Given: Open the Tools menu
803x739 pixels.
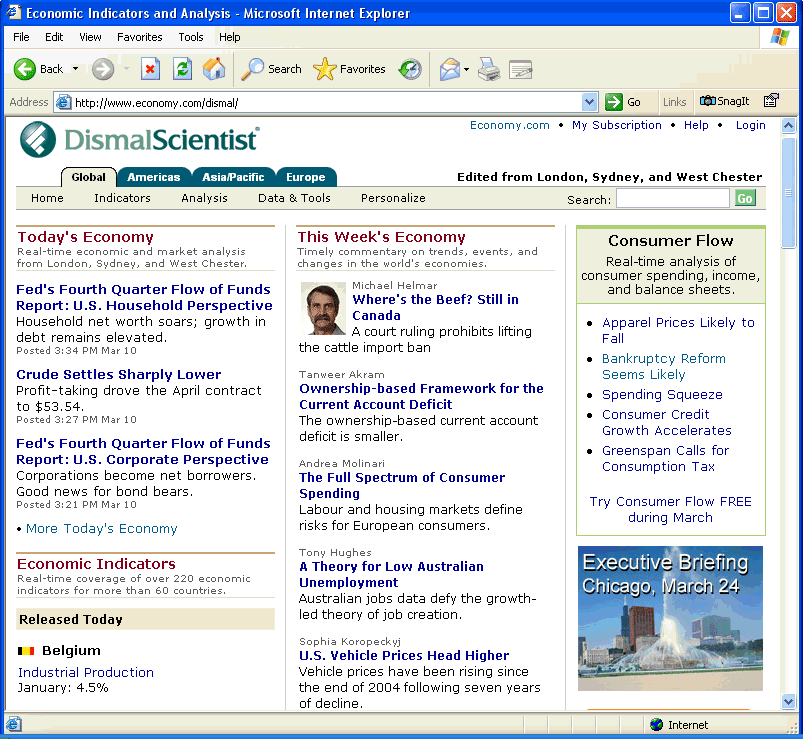Looking at the screenshot, I should 190,37.
